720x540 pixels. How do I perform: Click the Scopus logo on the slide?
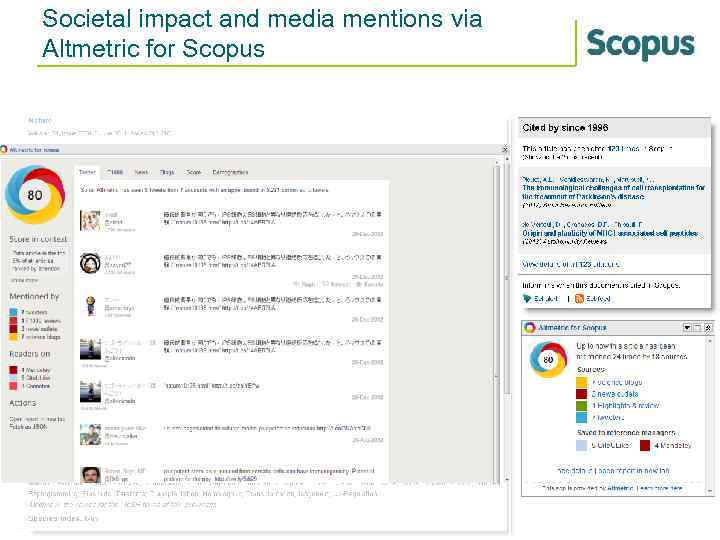641,44
